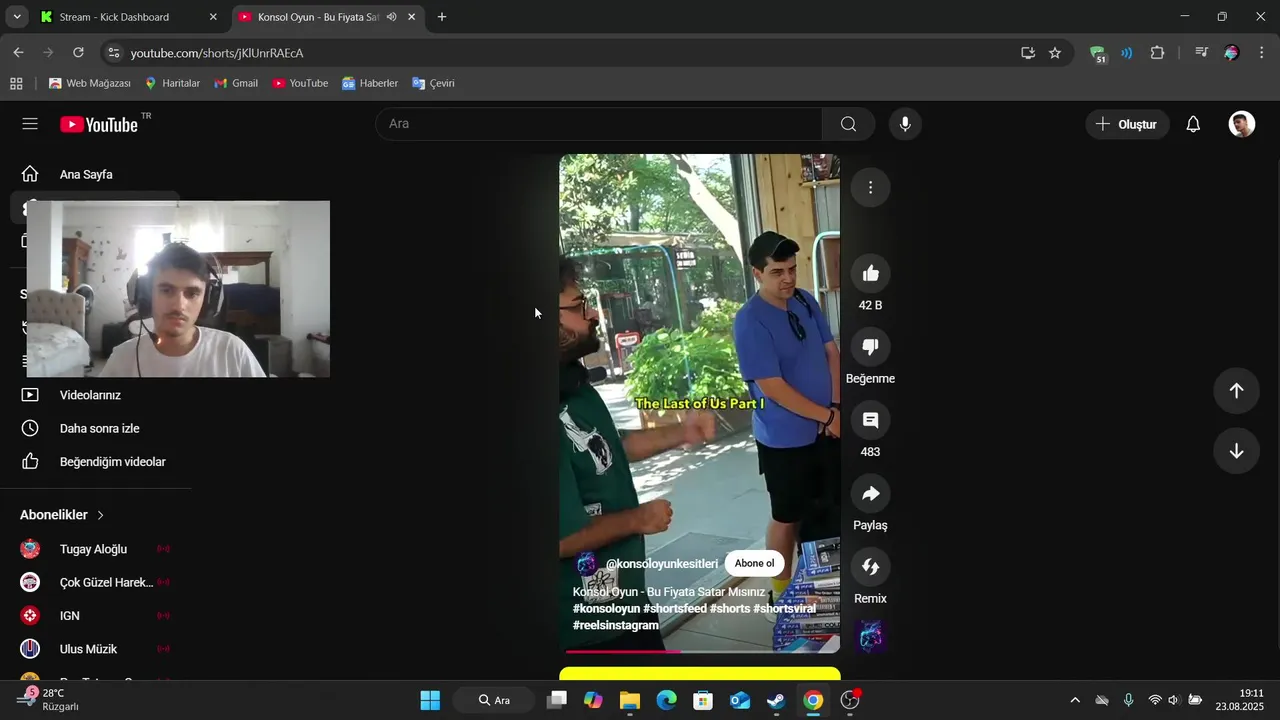Viewport: 1280px width, 720px height.
Task: Open Gmail bookmark
Action: tap(236, 83)
